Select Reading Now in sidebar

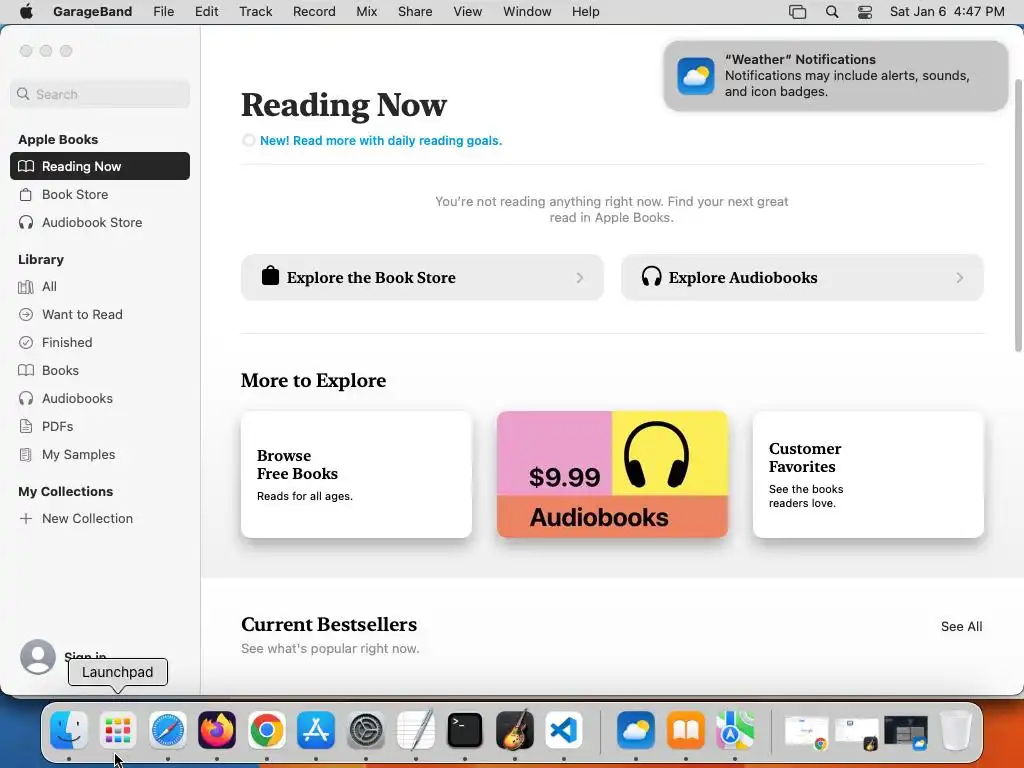pos(100,166)
